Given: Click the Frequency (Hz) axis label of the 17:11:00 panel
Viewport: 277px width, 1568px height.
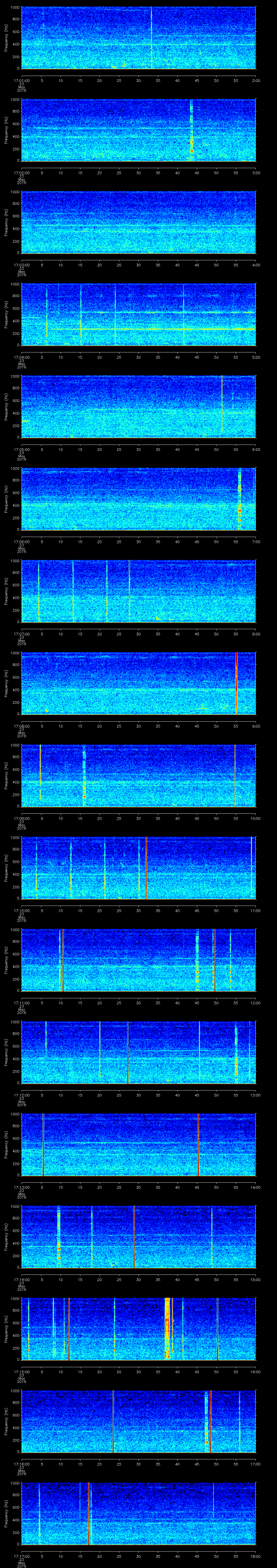Looking at the screenshot, I should tap(6, 960).
